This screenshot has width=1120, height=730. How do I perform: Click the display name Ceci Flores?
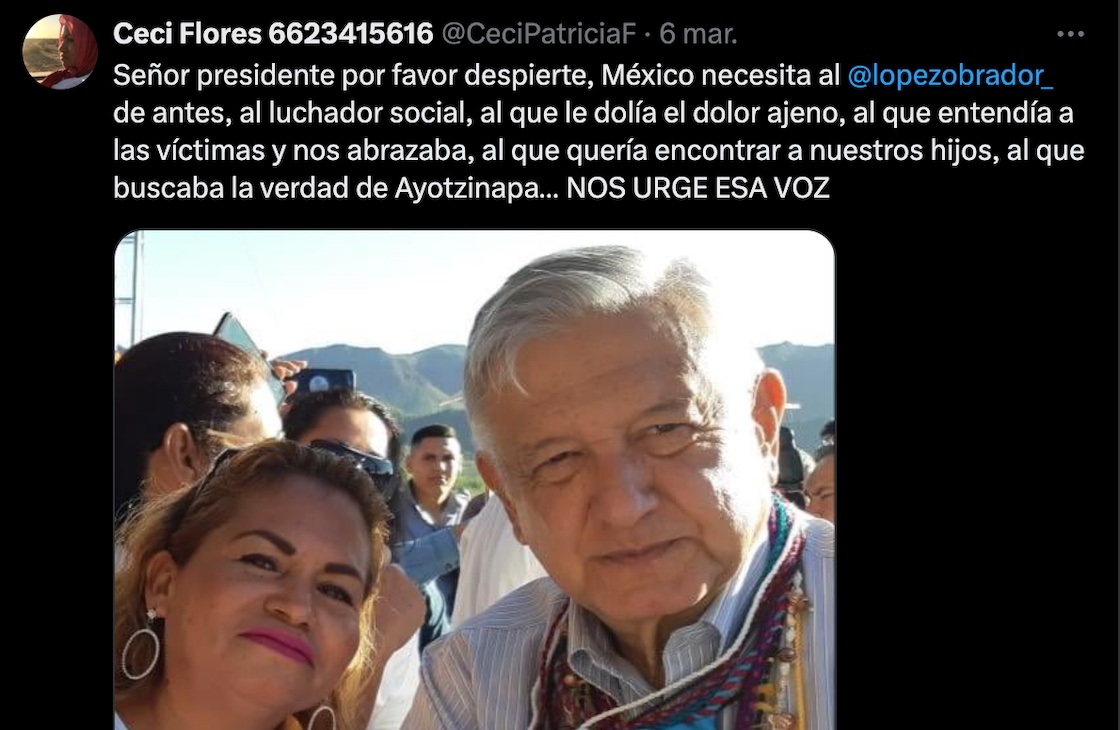187,34
